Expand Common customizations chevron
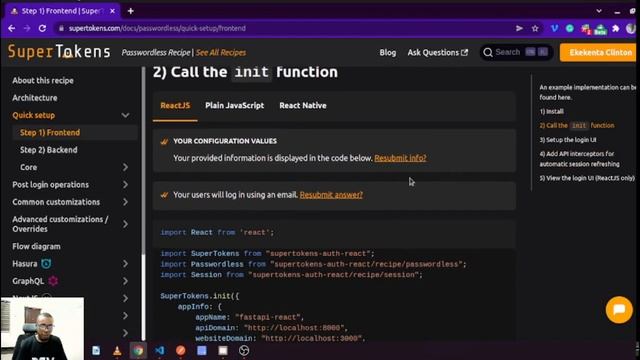 coord(125,202)
